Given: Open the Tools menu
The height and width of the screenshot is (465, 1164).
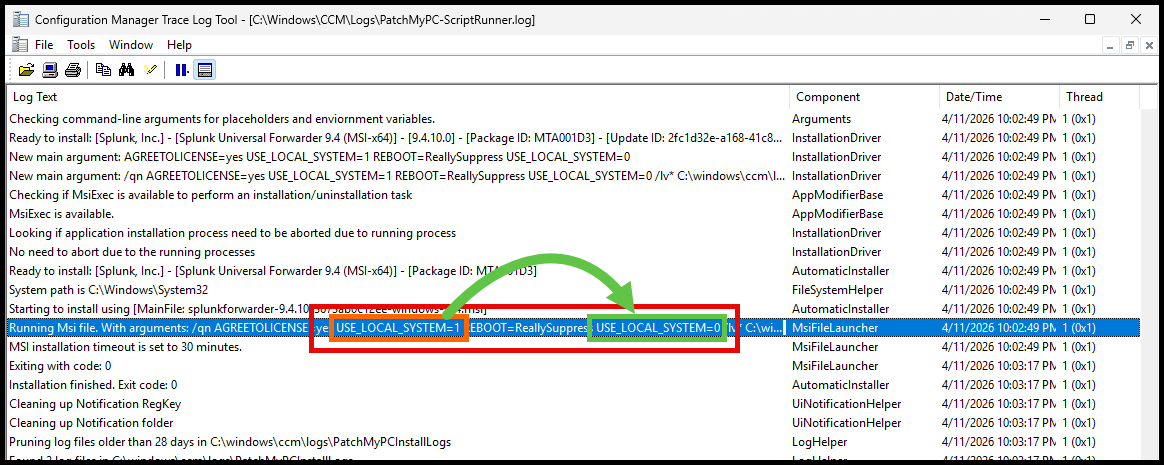Looking at the screenshot, I should (x=81, y=45).
